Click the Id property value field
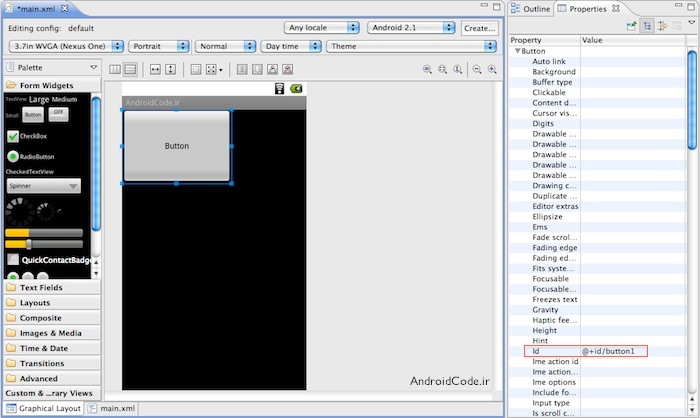Viewport: 700px width, 418px height. 613,351
